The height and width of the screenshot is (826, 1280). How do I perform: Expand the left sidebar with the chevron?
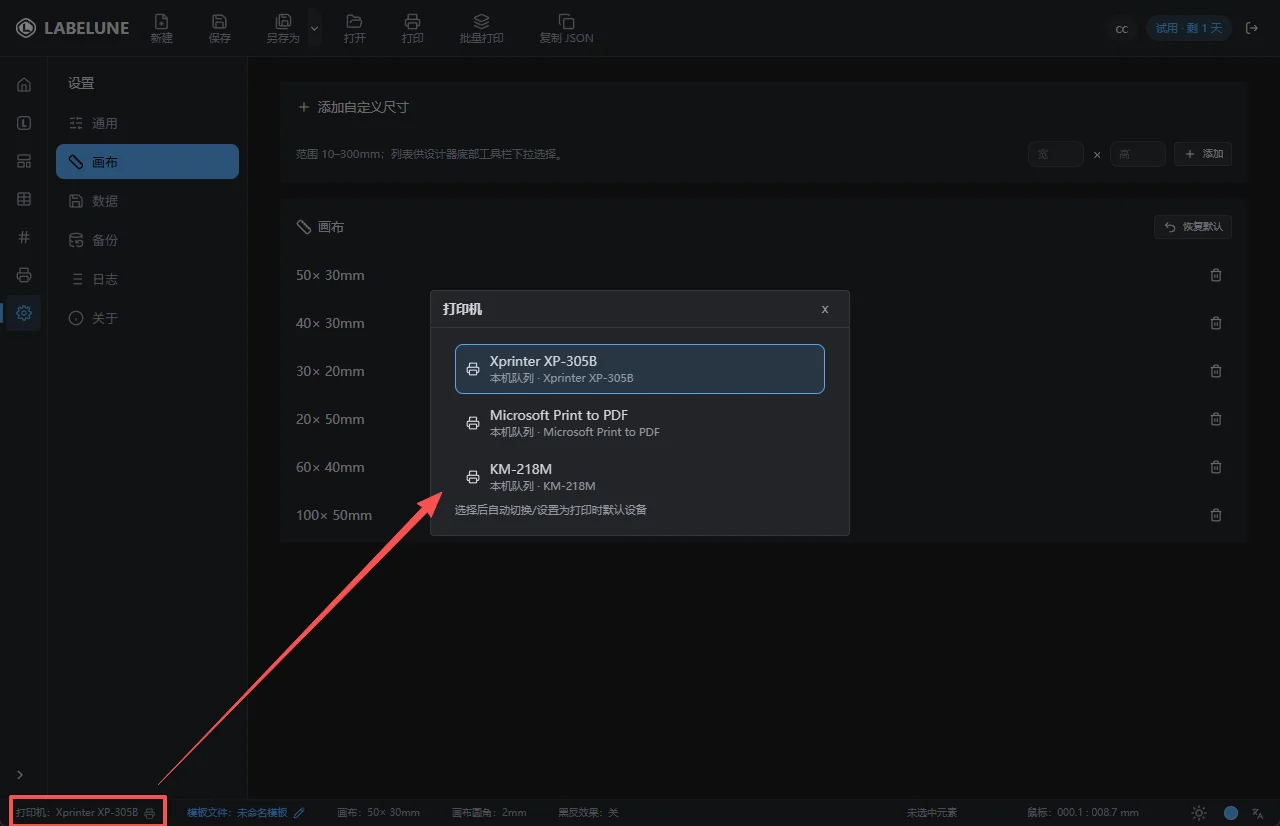[x=20, y=774]
